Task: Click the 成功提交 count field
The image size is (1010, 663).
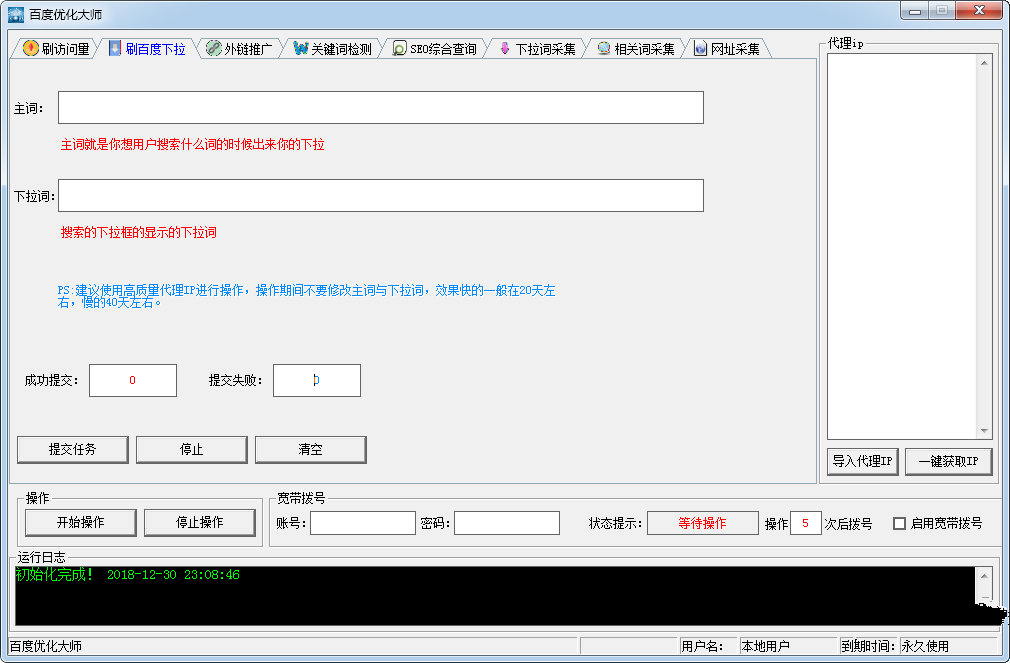Action: point(133,380)
